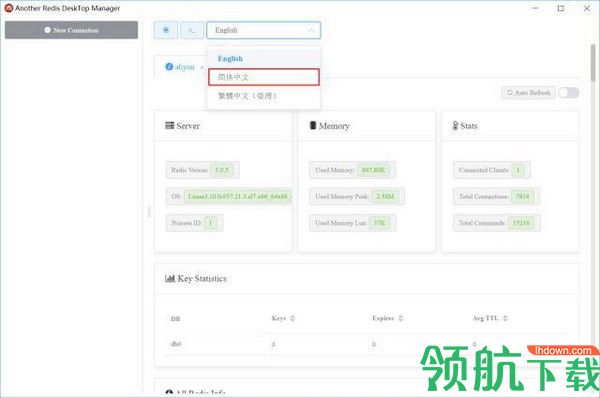
Task: Click the Stats card header
Action: tap(510, 126)
